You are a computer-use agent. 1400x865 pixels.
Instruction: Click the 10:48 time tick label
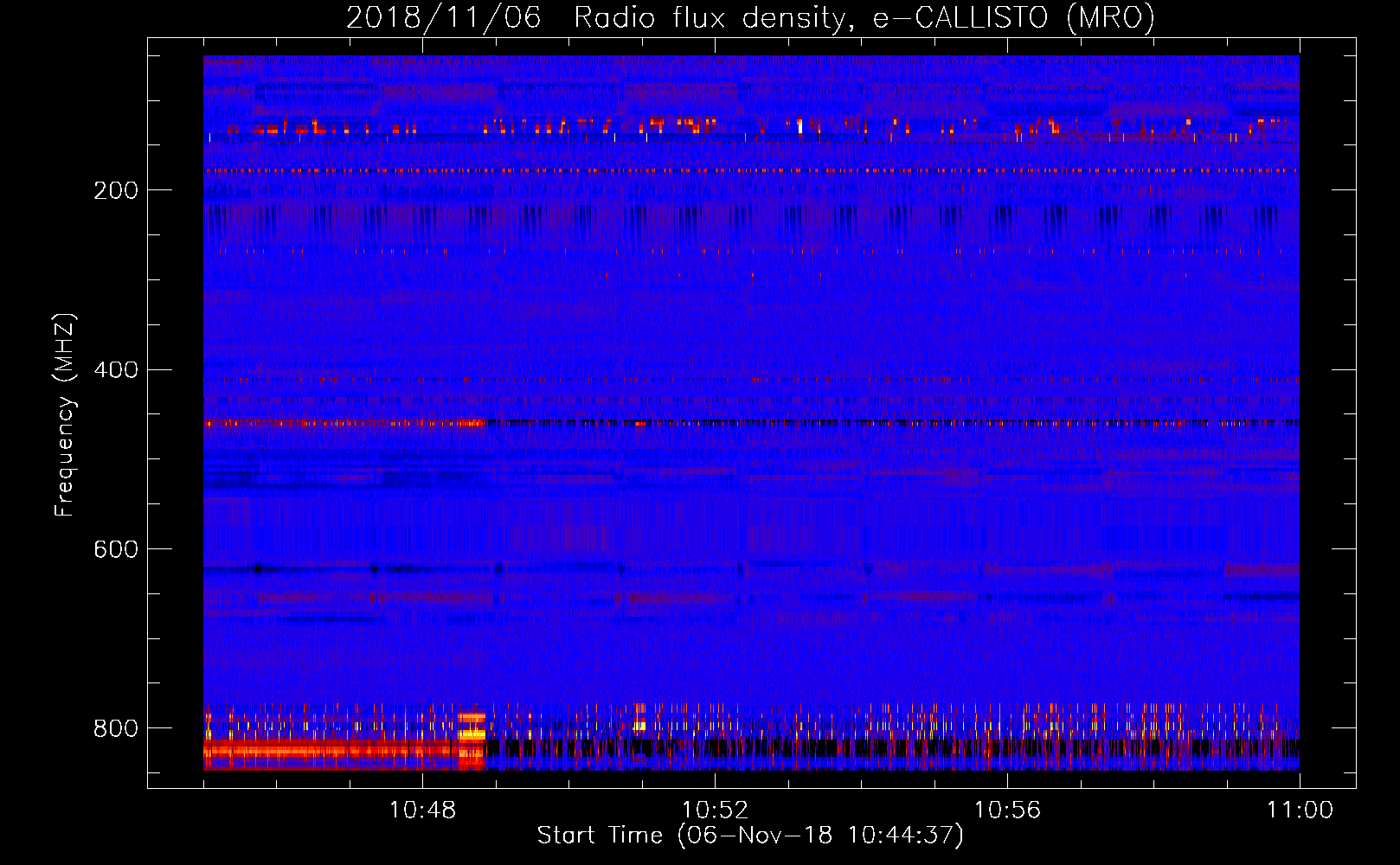click(422, 811)
